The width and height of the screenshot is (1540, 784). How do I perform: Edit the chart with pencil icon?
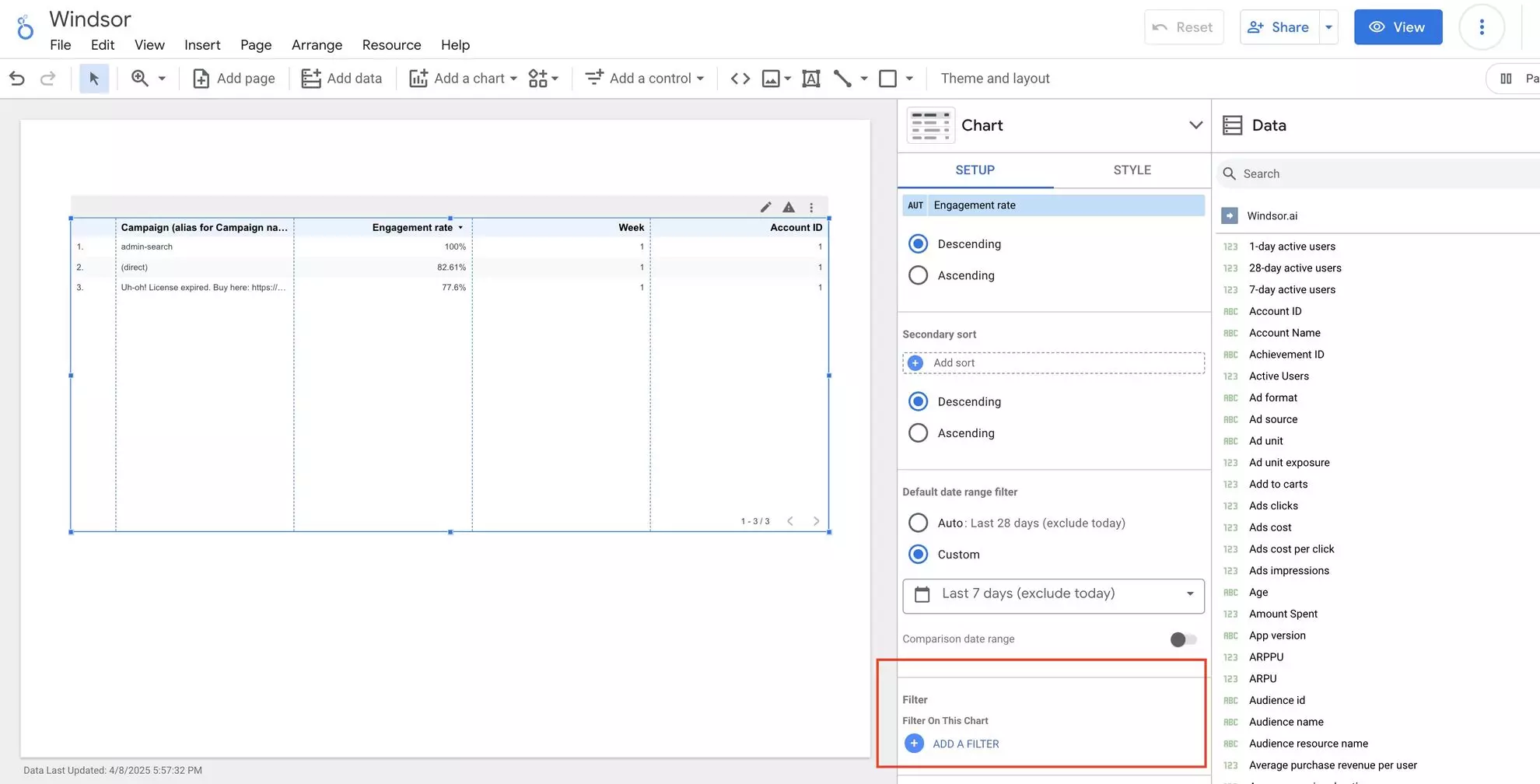[x=765, y=207]
